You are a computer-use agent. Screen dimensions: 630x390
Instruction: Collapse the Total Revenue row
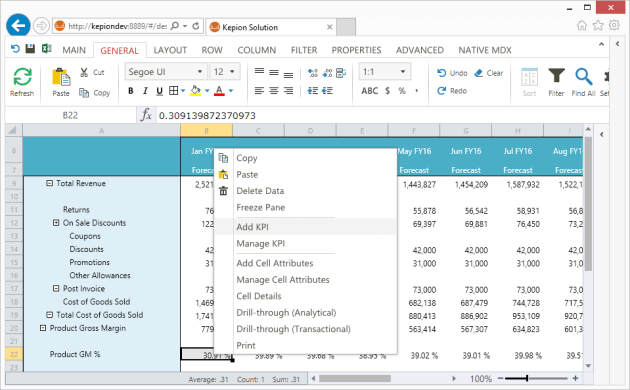click(x=49, y=183)
